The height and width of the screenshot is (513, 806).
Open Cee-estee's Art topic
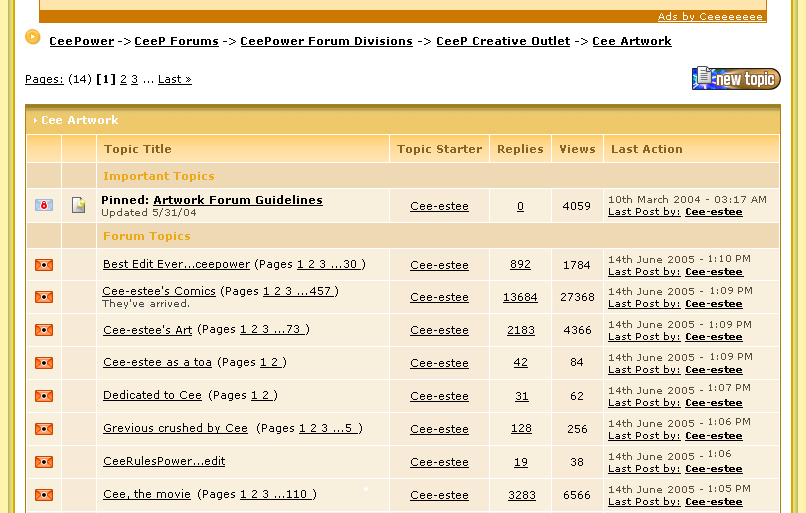click(148, 329)
